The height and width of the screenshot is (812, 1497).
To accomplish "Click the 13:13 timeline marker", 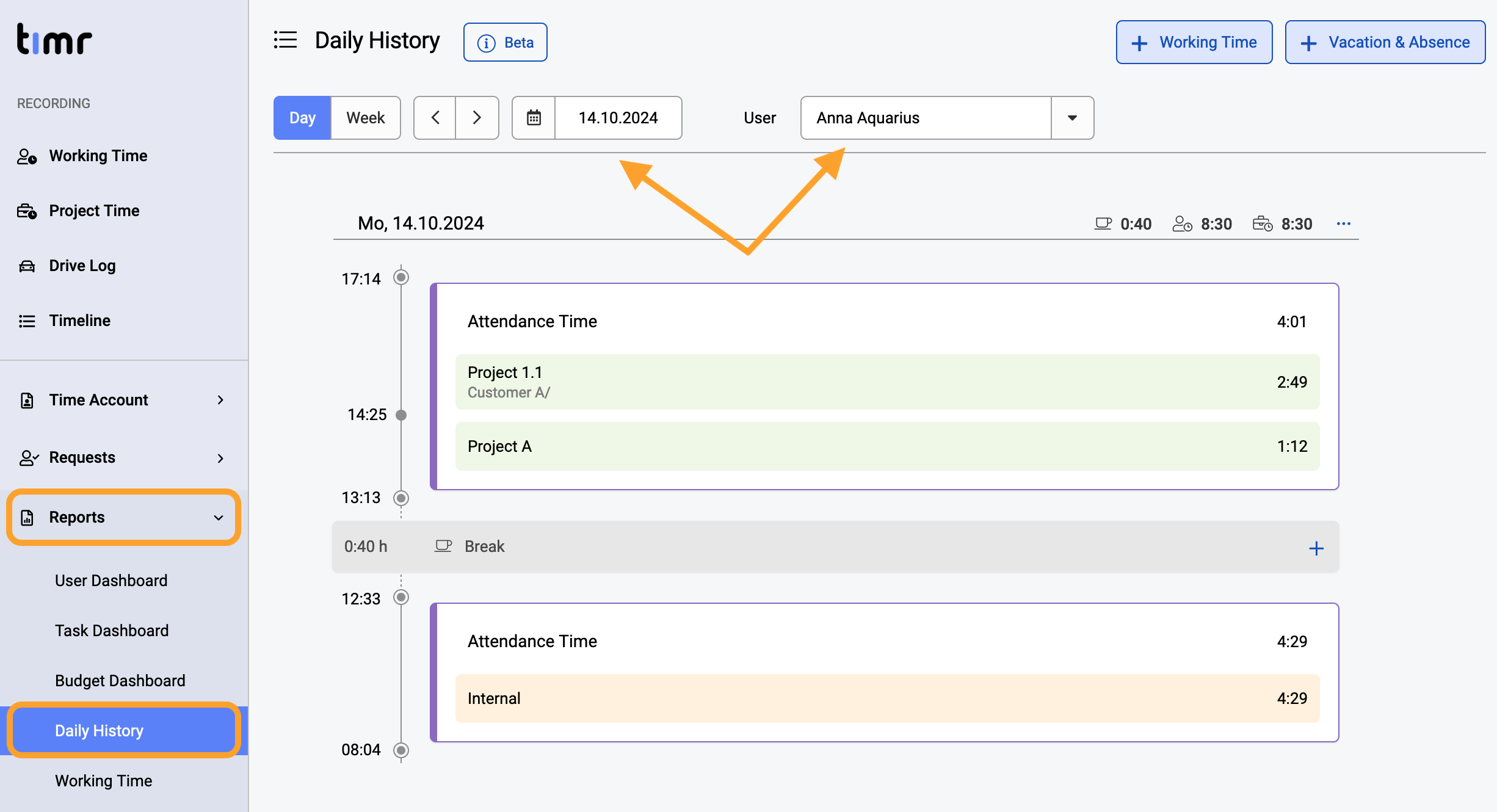I will coord(401,498).
